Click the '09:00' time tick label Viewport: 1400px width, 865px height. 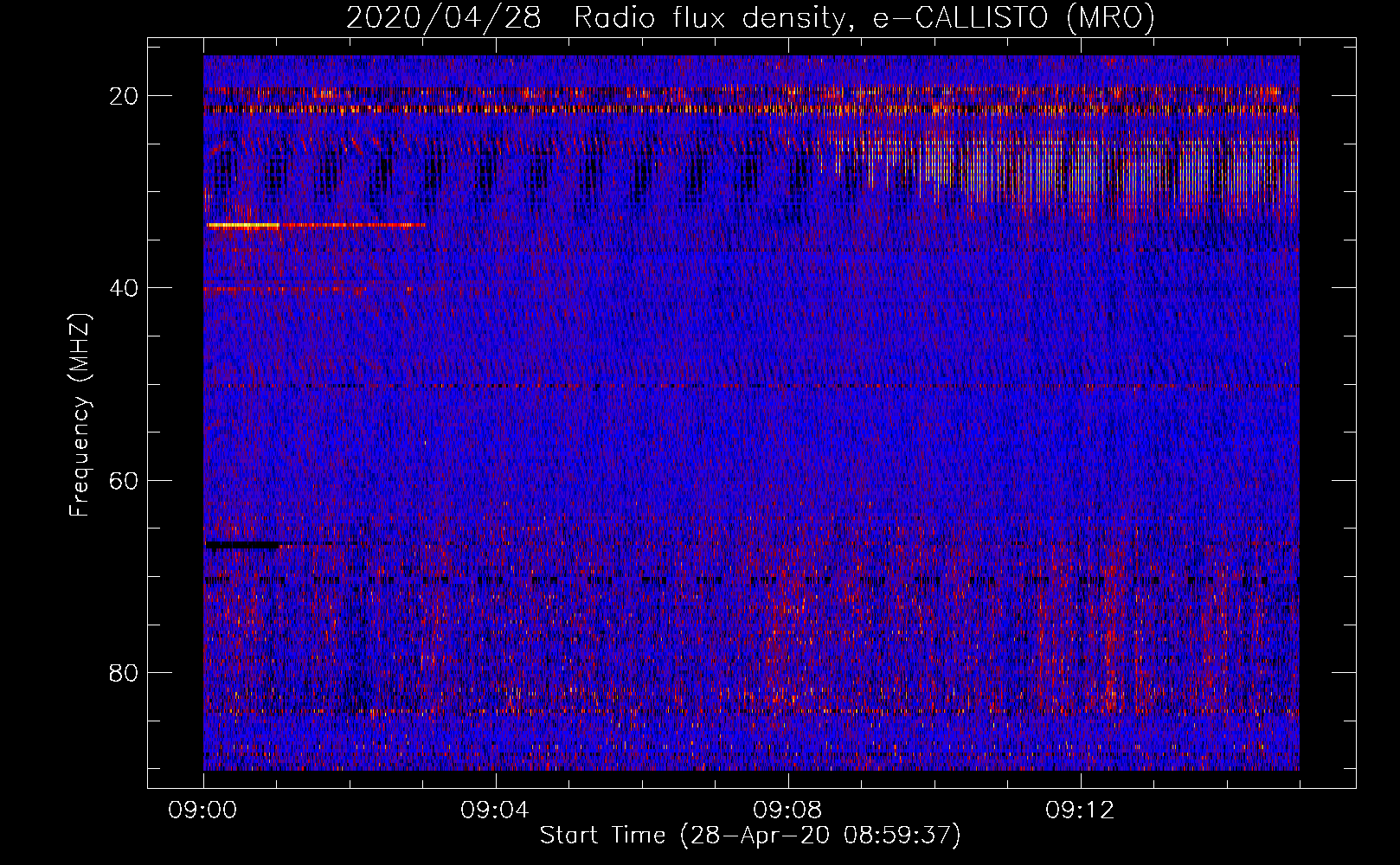point(203,811)
